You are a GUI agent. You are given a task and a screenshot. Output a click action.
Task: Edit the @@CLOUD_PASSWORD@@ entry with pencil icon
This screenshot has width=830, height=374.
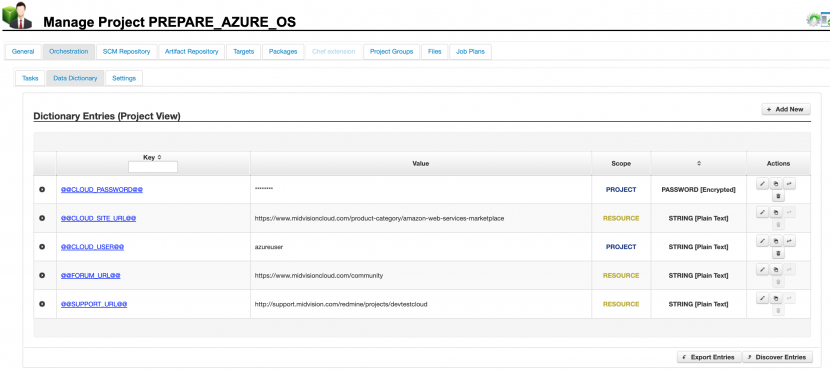click(x=762, y=184)
